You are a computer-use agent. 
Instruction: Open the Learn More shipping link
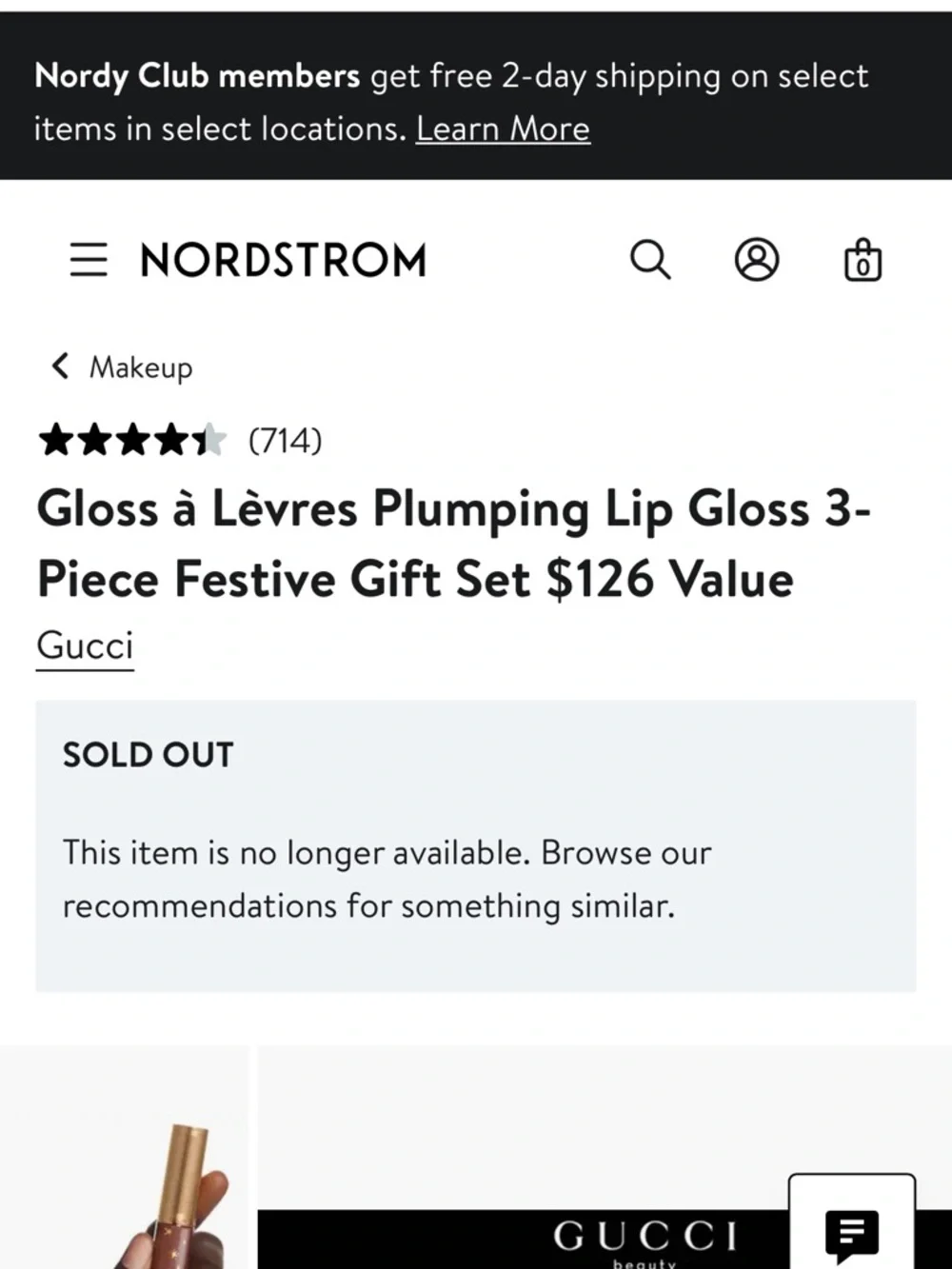point(504,128)
